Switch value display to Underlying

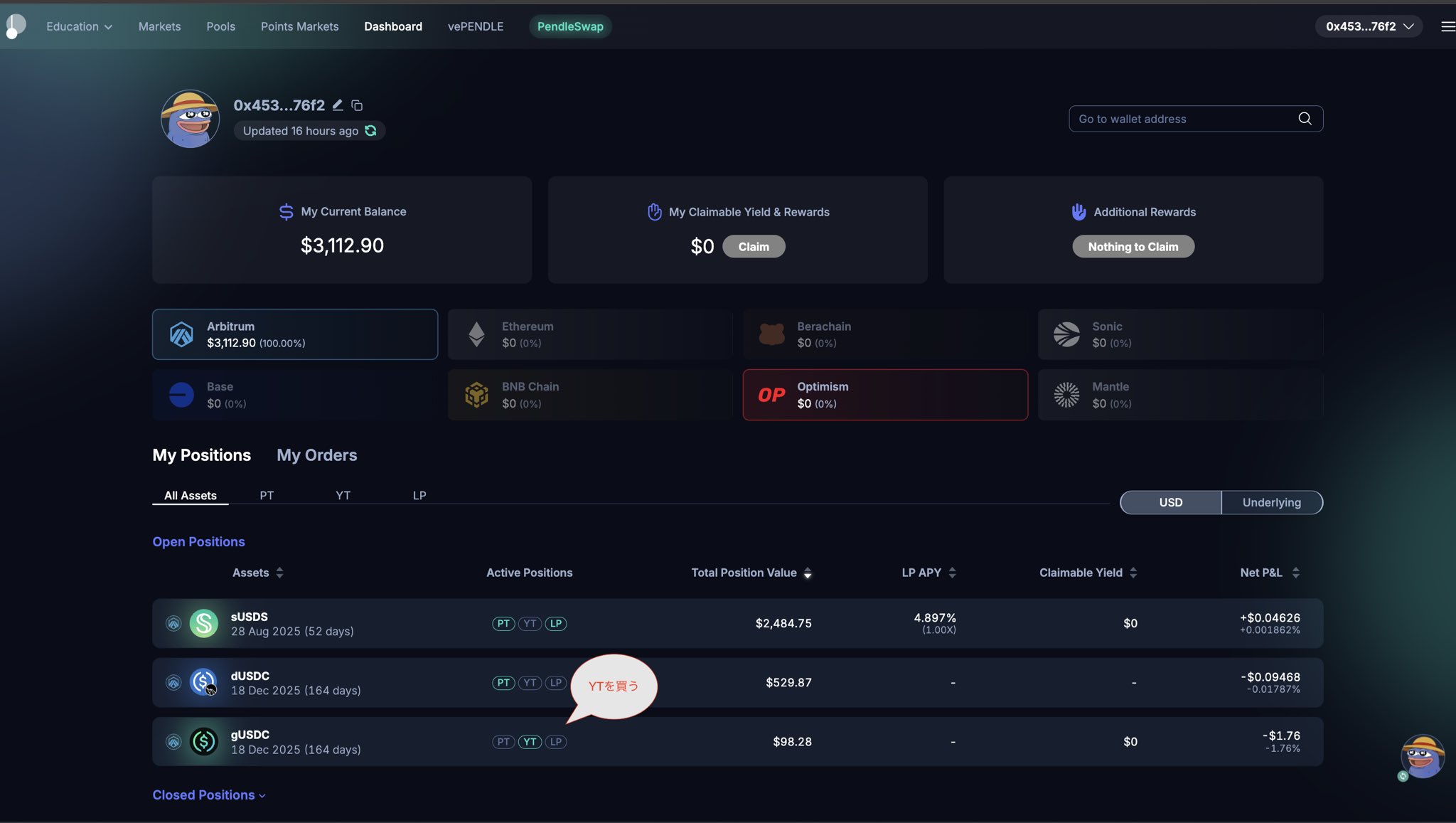click(1271, 502)
